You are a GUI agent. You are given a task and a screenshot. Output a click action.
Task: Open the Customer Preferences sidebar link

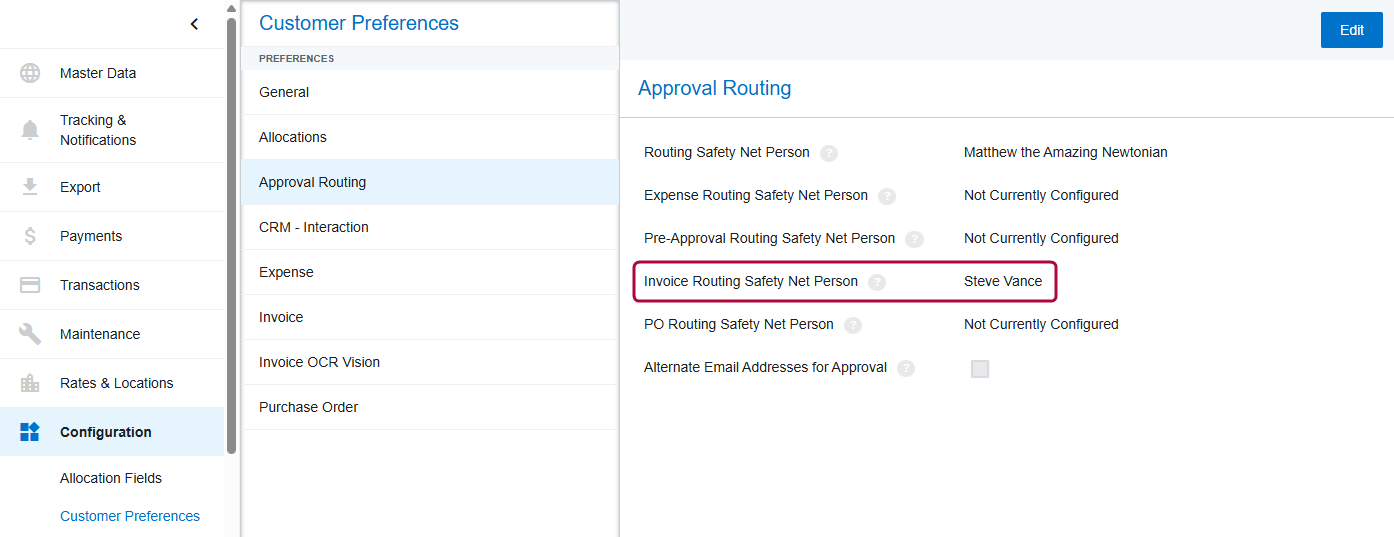(130, 516)
